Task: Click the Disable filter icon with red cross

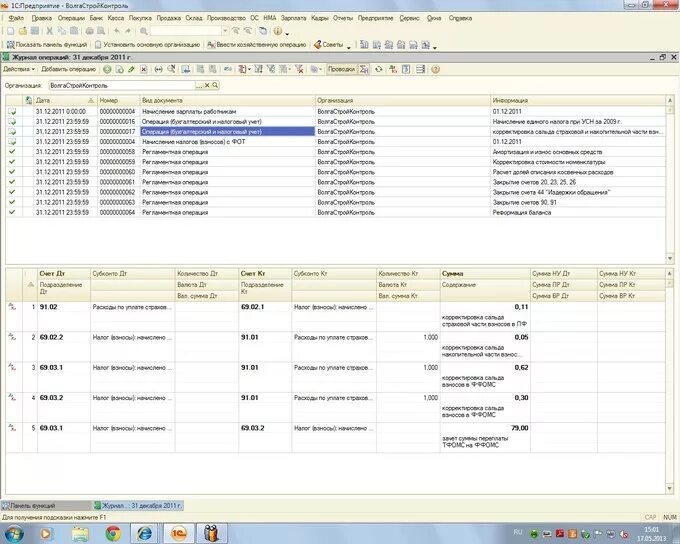Action: 299,69
